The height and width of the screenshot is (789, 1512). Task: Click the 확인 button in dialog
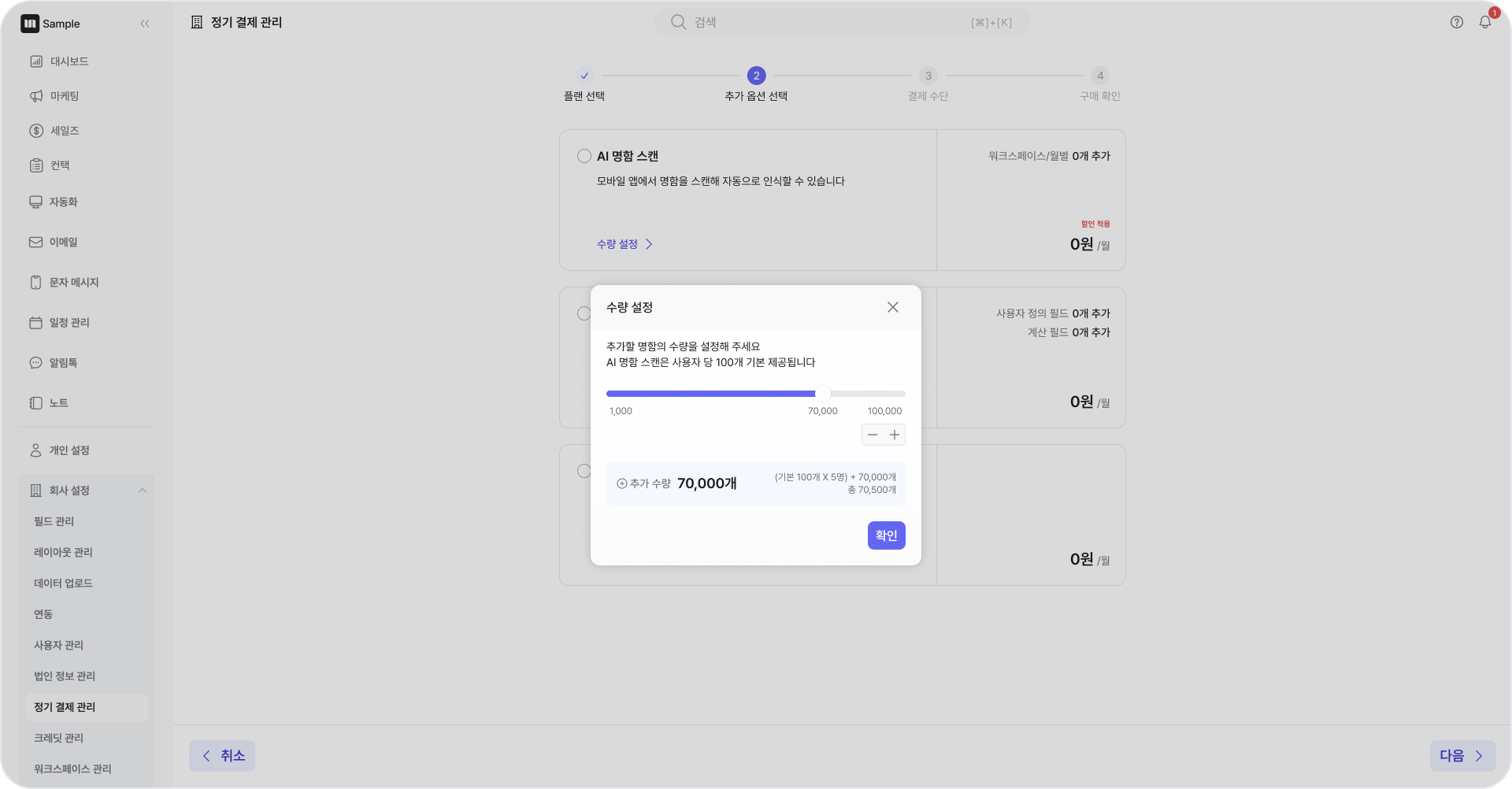[886, 535]
